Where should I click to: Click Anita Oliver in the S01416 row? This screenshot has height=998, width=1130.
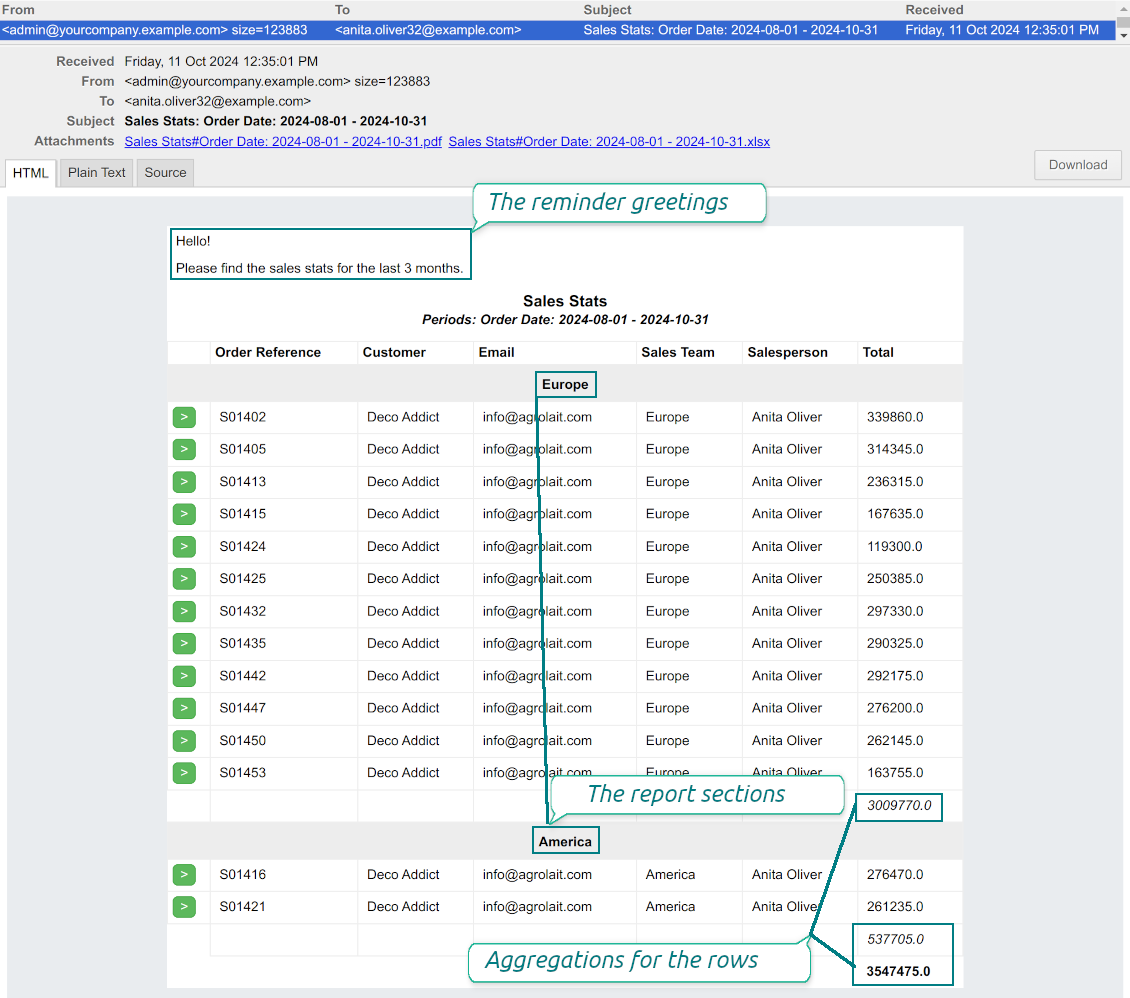pos(787,875)
